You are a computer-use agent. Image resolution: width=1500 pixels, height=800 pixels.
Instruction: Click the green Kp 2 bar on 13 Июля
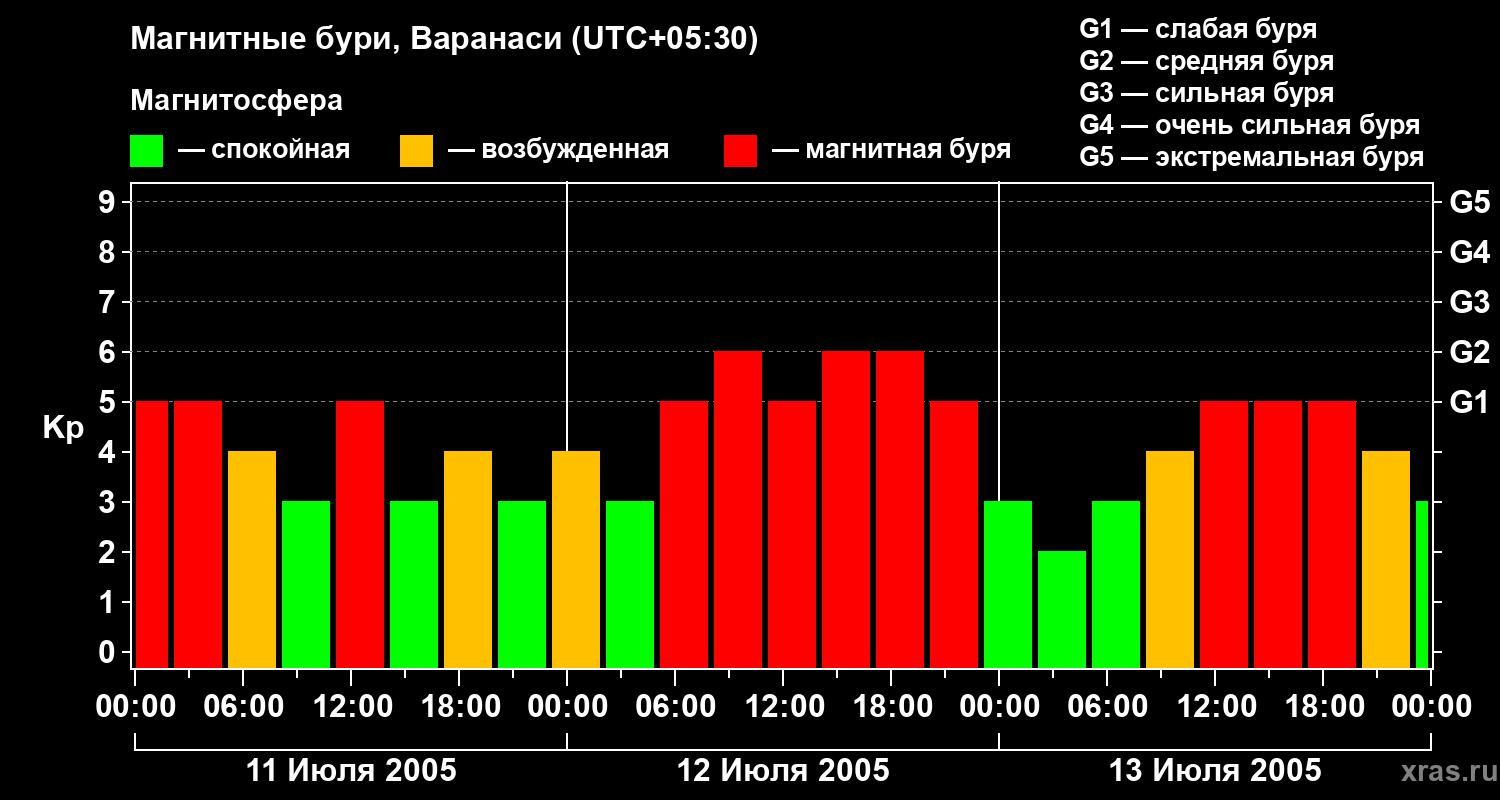[1062, 609]
